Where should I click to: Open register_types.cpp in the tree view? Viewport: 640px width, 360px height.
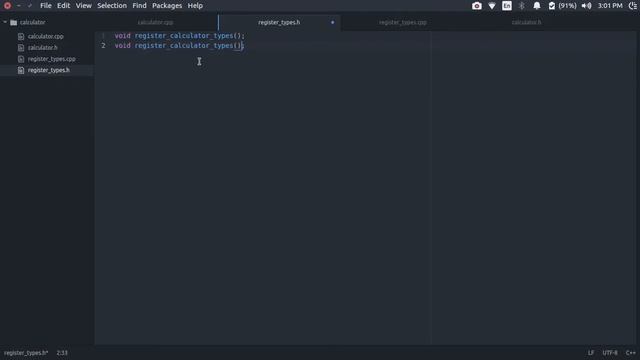[x=51, y=59]
